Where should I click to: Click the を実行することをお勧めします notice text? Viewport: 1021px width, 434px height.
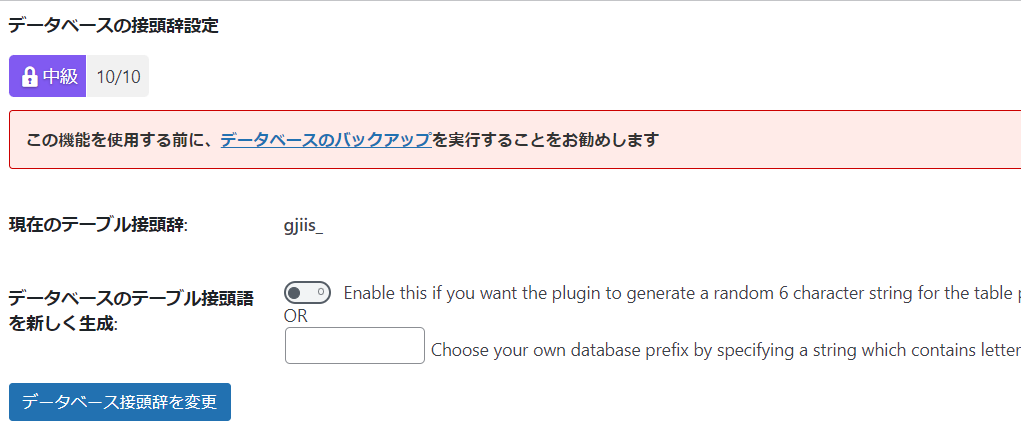[x=546, y=140]
